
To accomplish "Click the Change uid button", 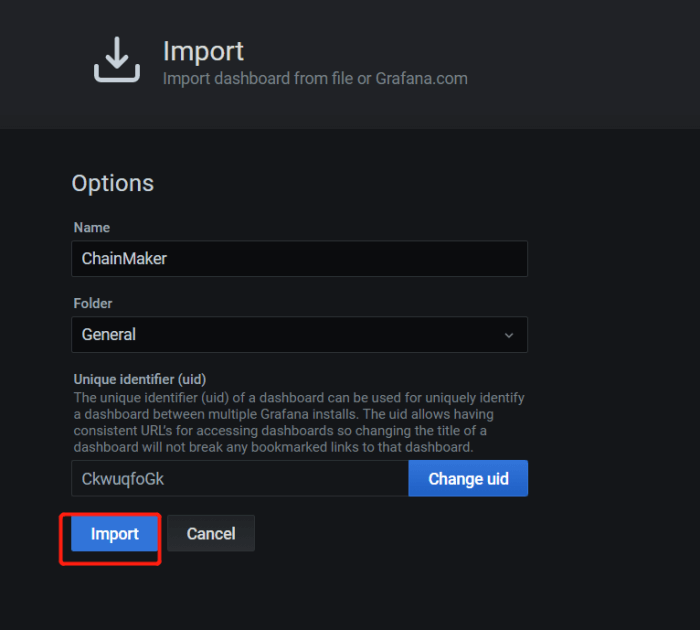I will tap(468, 479).
